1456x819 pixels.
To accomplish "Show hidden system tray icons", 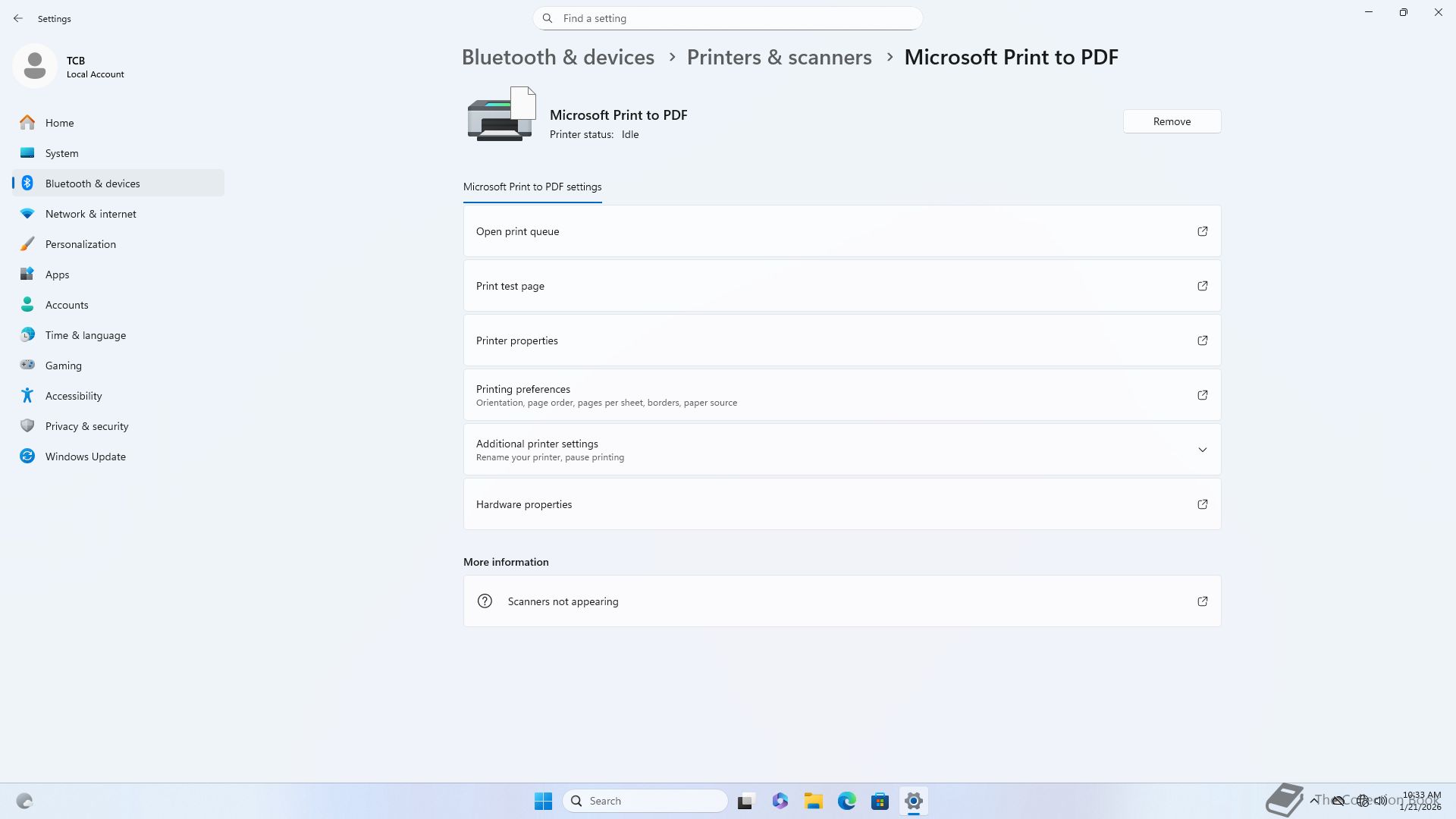I will pos(1313,801).
